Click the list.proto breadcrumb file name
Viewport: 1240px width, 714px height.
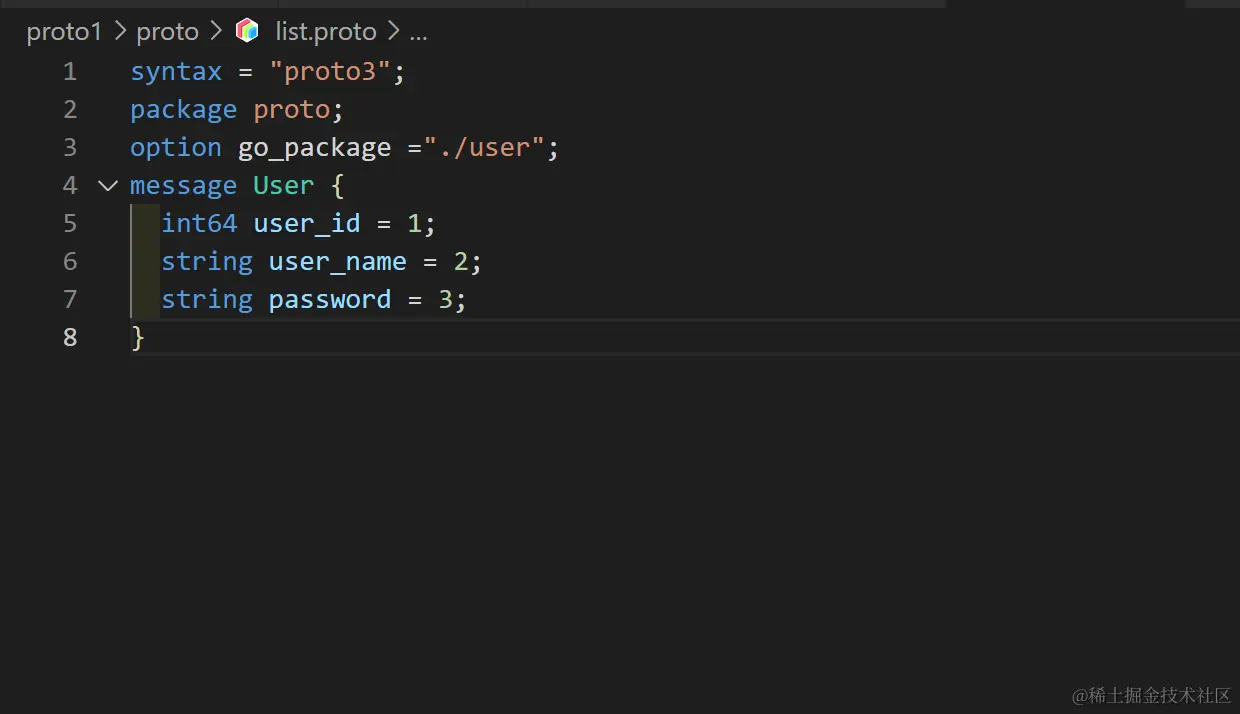click(326, 32)
